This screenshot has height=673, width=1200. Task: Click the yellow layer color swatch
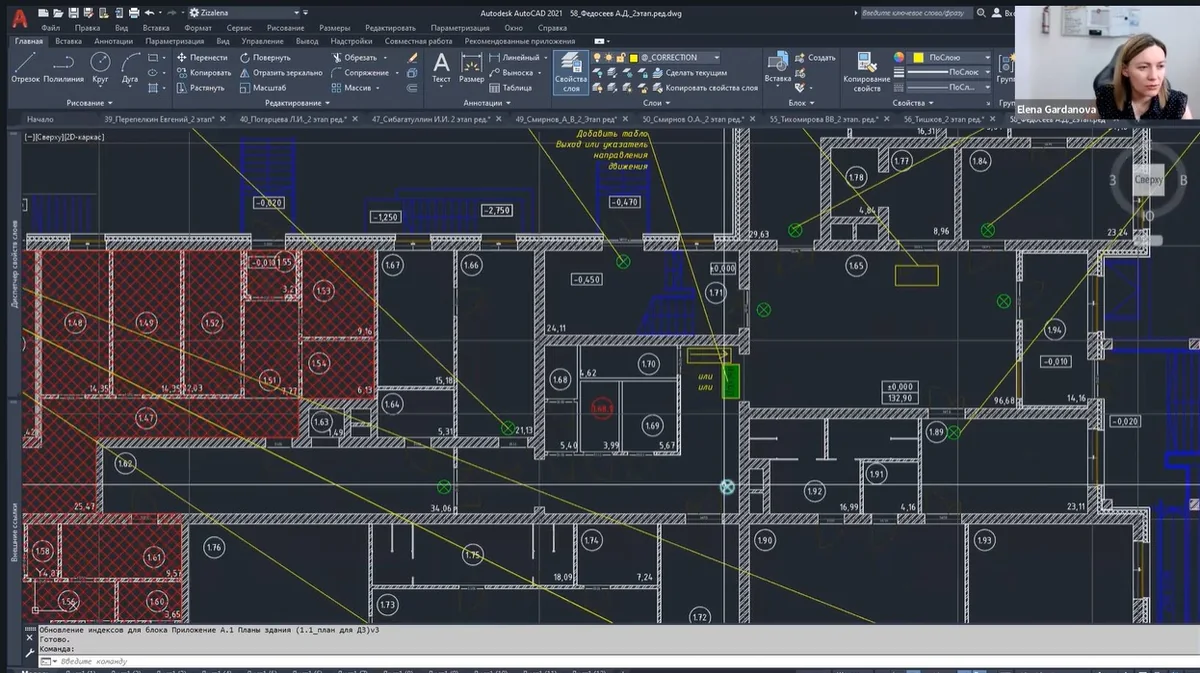[634, 58]
